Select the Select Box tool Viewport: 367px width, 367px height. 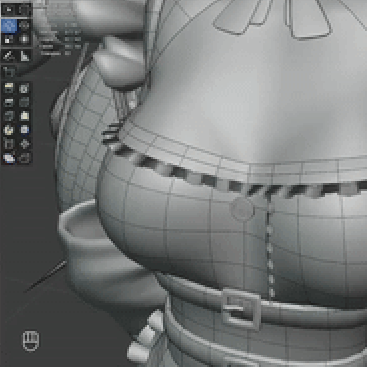9,10
